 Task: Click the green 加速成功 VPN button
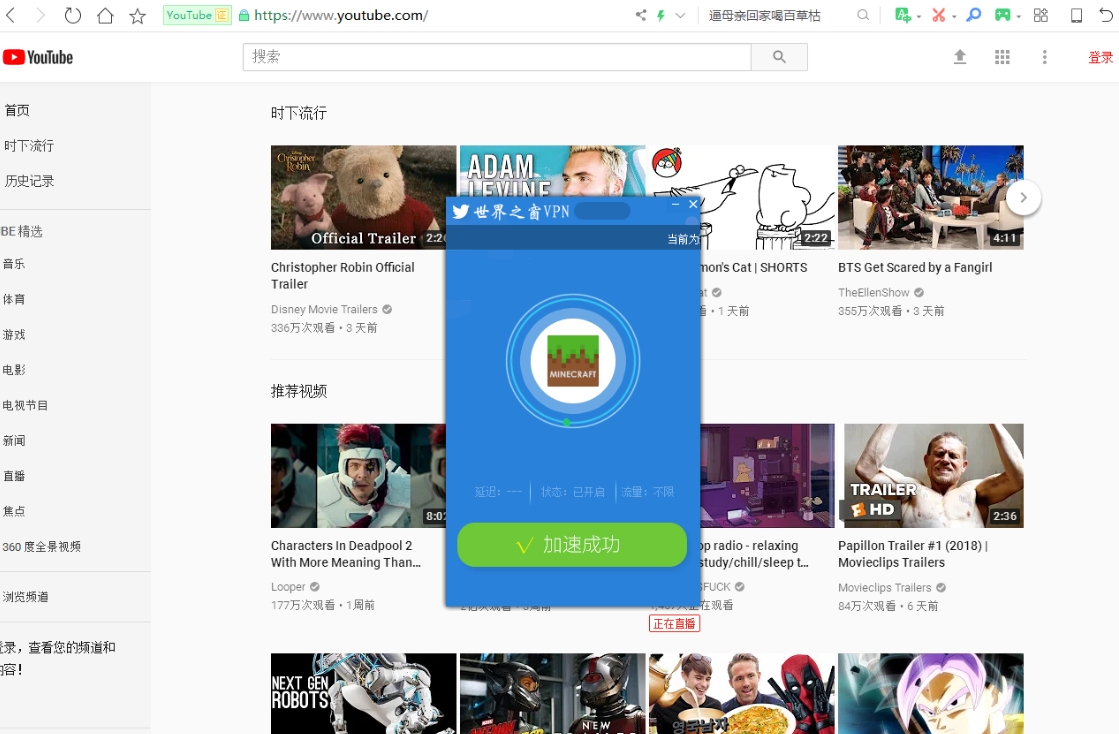572,545
